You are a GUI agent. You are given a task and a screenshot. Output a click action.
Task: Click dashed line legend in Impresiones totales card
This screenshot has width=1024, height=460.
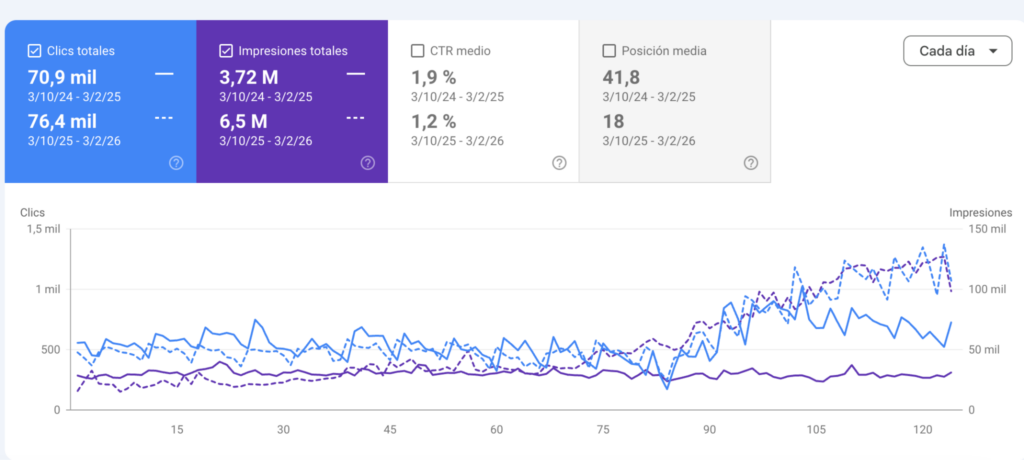(356, 118)
